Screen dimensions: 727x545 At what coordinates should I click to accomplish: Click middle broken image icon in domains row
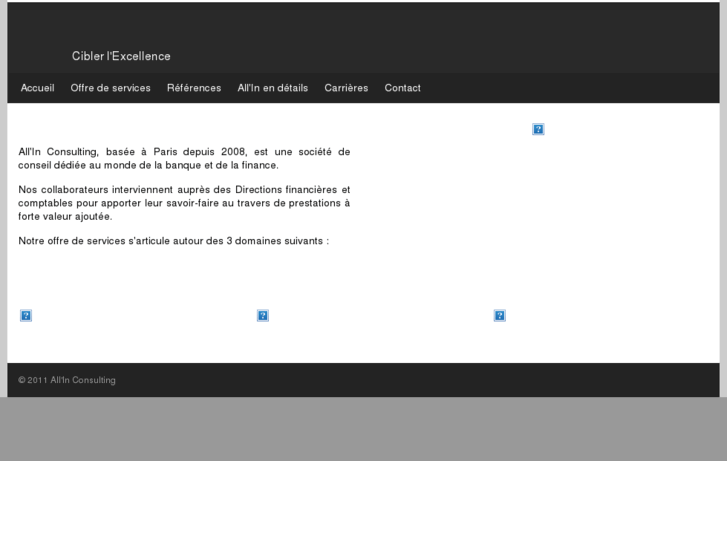[263, 316]
